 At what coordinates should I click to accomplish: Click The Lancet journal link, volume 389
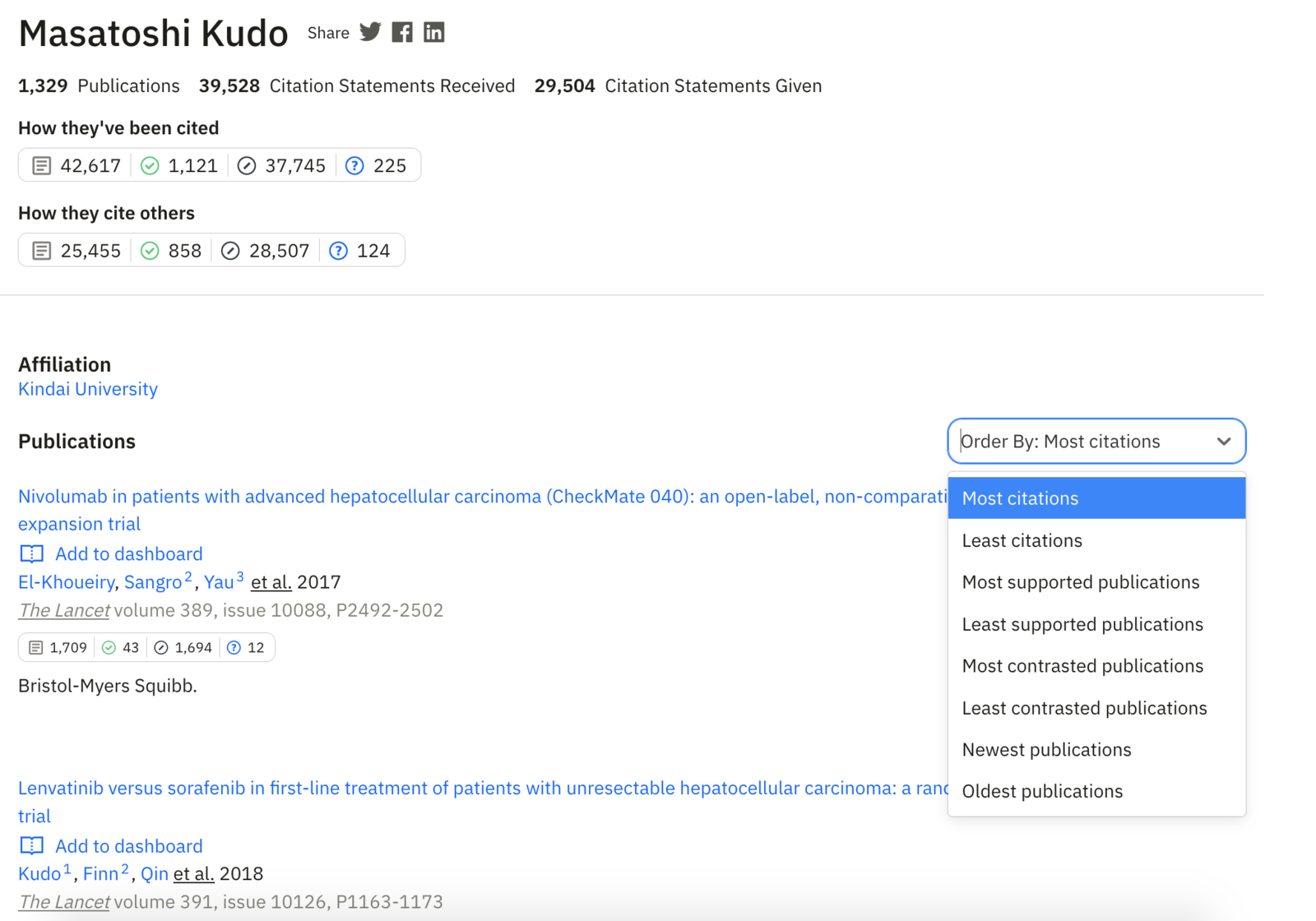[x=64, y=610]
